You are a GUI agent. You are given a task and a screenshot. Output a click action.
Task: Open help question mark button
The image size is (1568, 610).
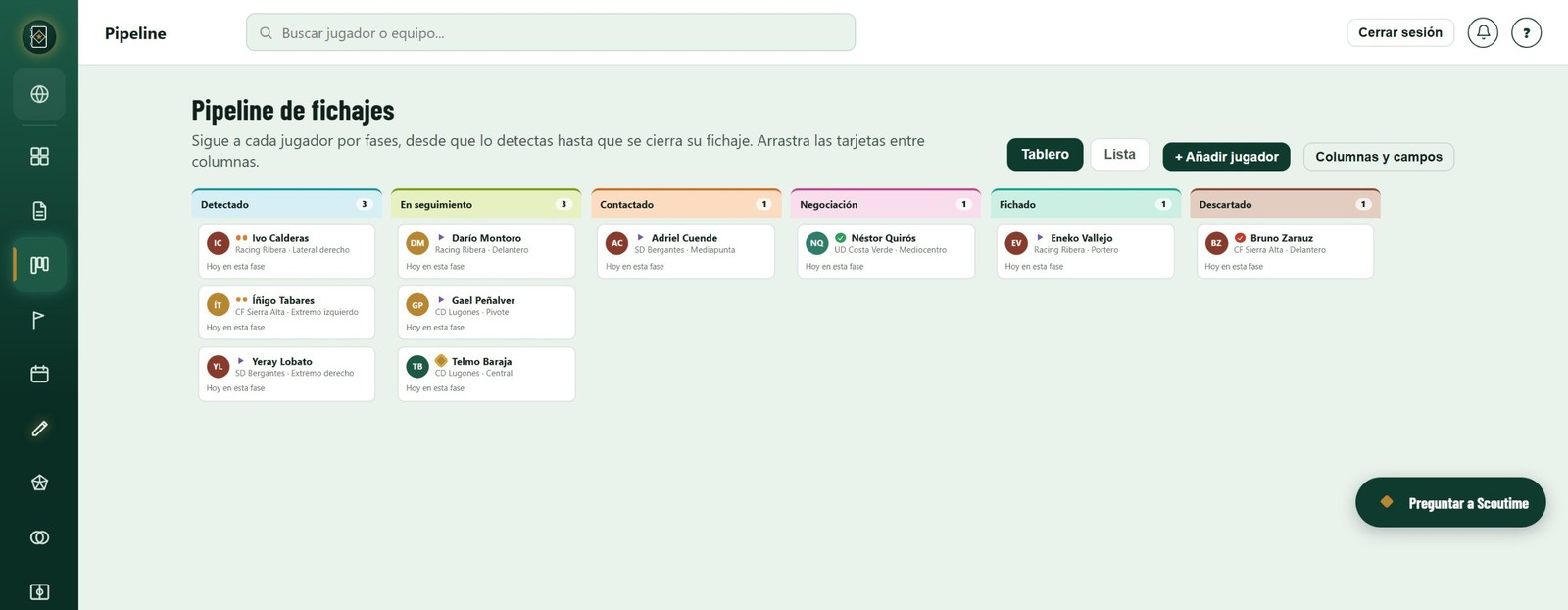1526,32
